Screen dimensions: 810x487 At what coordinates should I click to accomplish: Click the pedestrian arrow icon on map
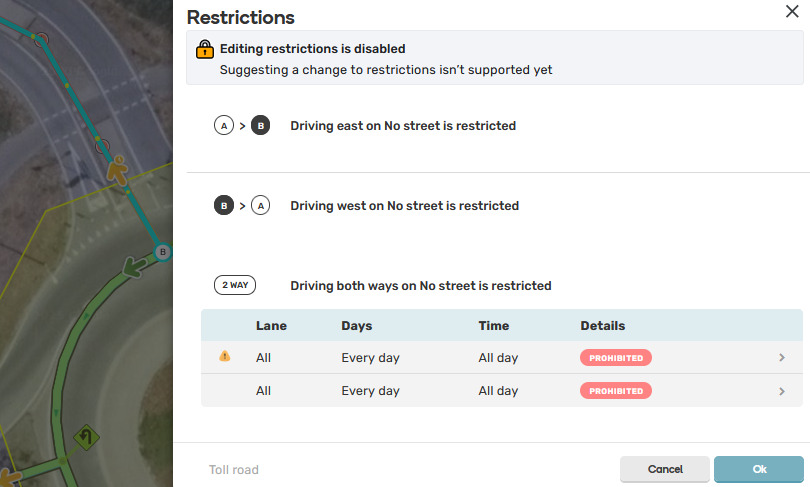click(x=118, y=171)
